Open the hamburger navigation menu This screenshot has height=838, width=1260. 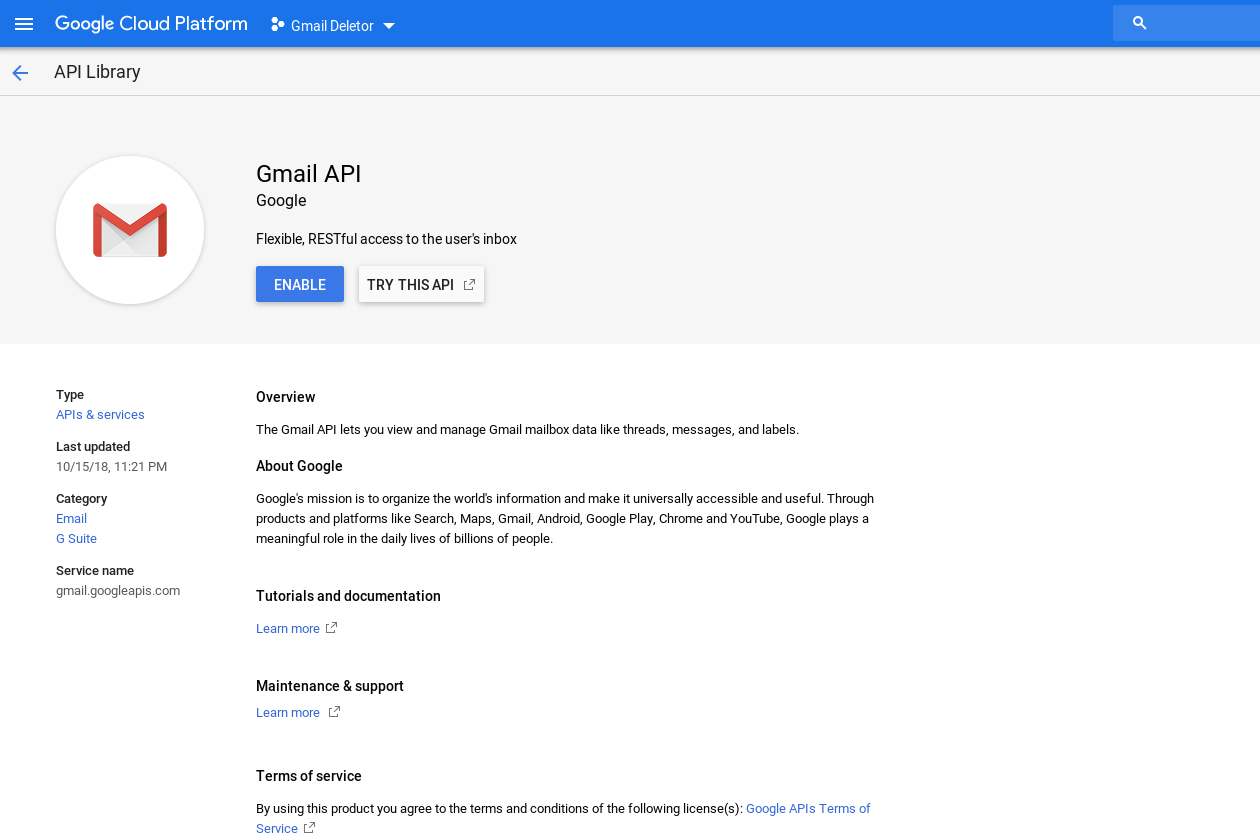pos(24,24)
